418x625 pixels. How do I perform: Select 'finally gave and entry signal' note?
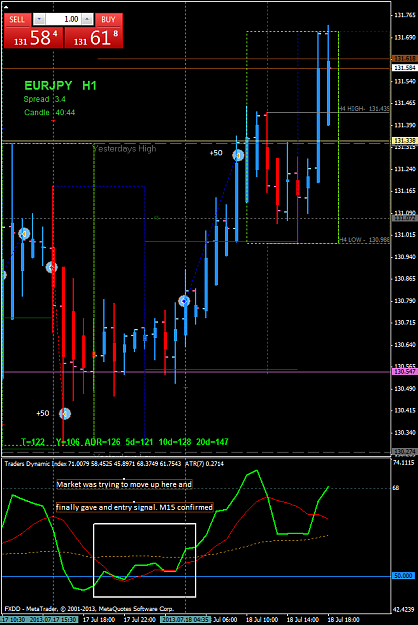point(135,507)
